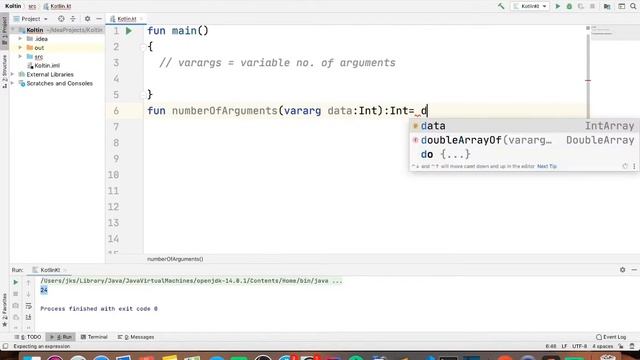Choose 'data' IntArray completion suggestion

tap(524, 126)
